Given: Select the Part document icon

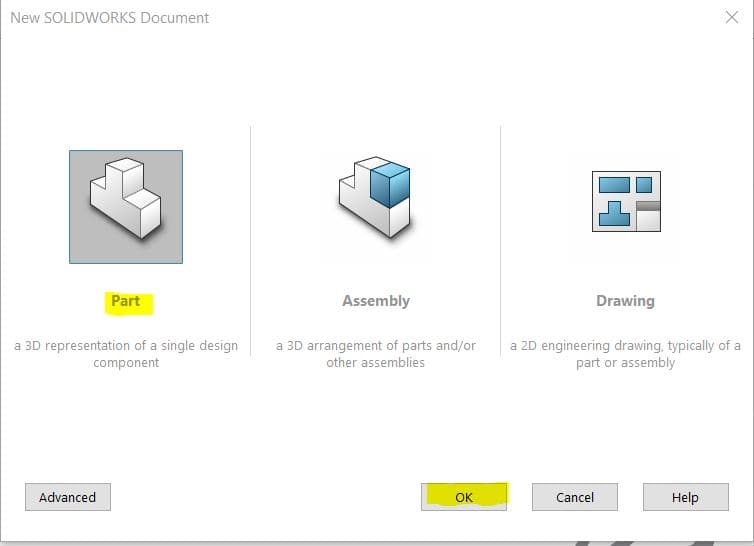Looking at the screenshot, I should [126, 207].
